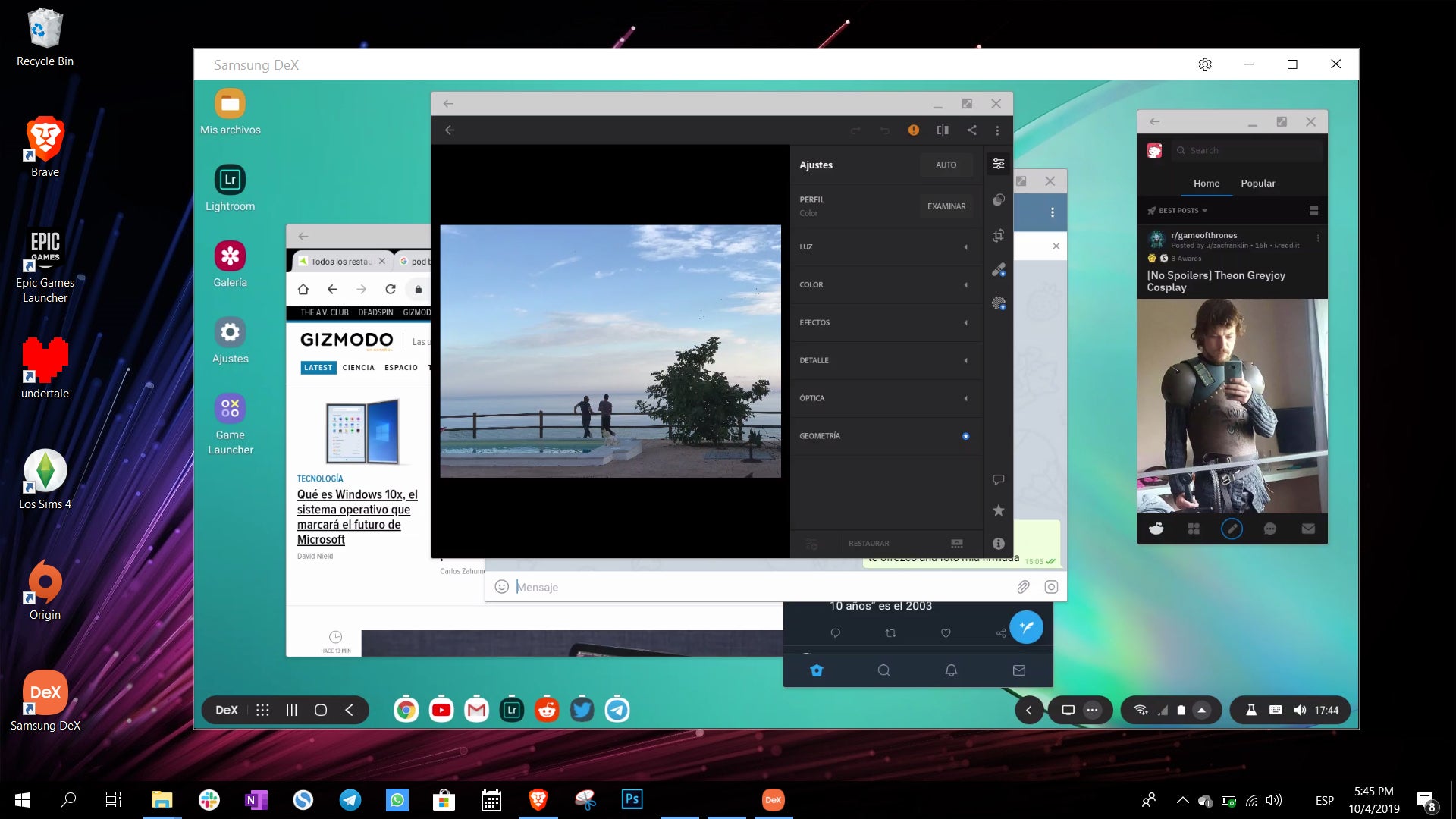Toggle Reddit card layout view icon
1456x819 pixels.
1313,211
